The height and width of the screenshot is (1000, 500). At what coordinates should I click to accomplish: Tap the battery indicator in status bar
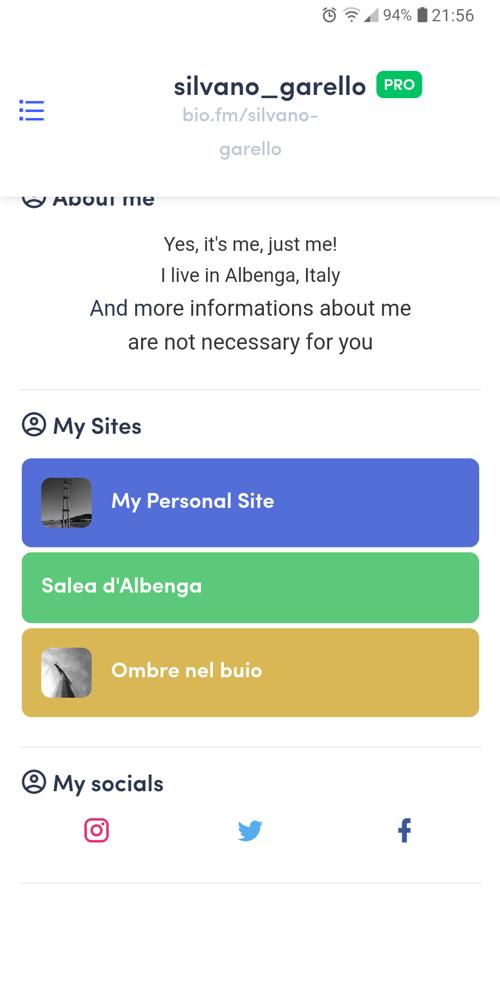point(422,15)
